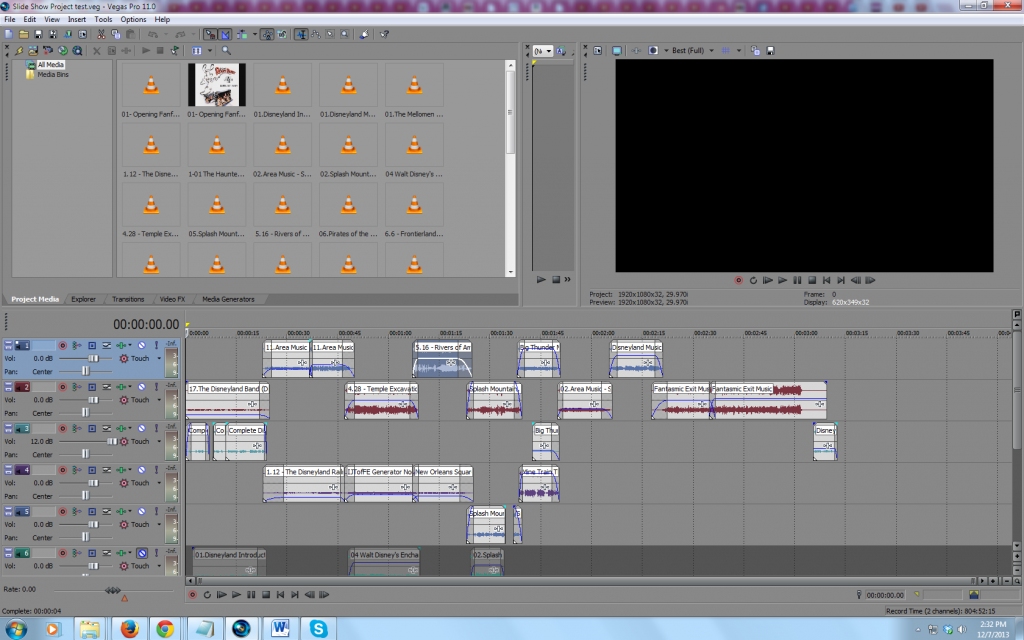Open Interactive Tutorials icon

[x=364, y=34]
